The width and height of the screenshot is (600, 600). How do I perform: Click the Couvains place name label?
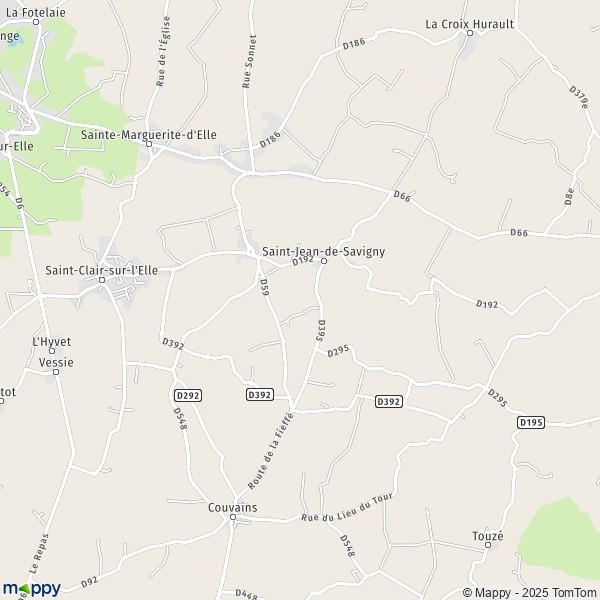point(233,507)
